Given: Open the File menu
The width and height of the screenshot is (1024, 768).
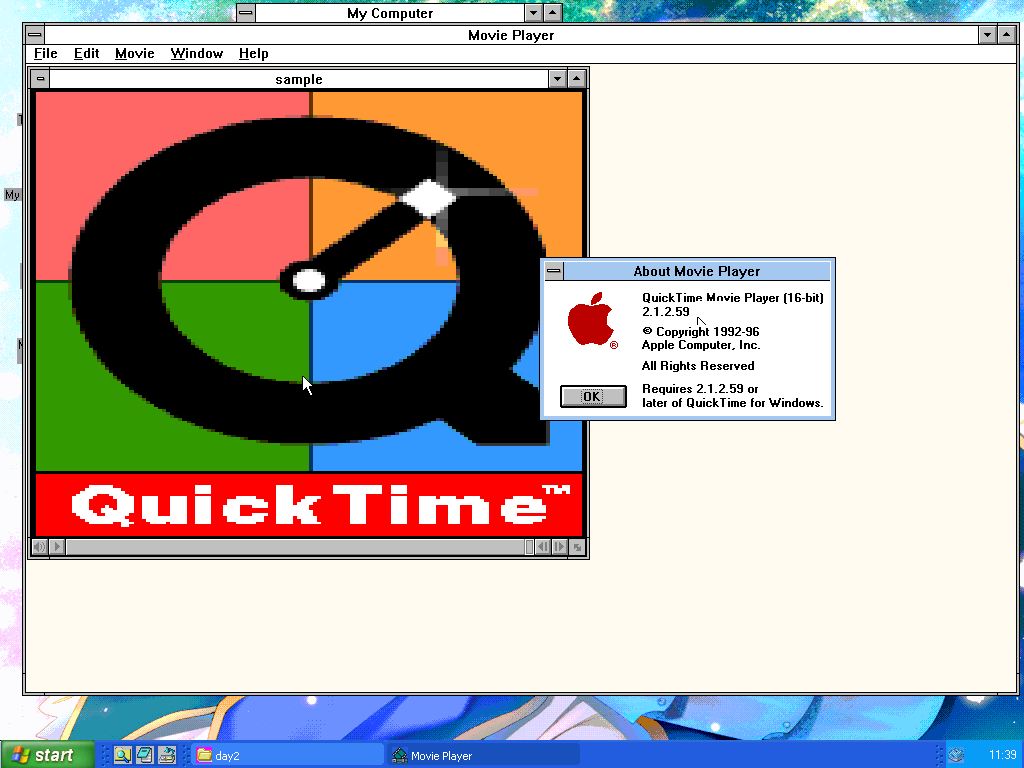Looking at the screenshot, I should 46,54.
